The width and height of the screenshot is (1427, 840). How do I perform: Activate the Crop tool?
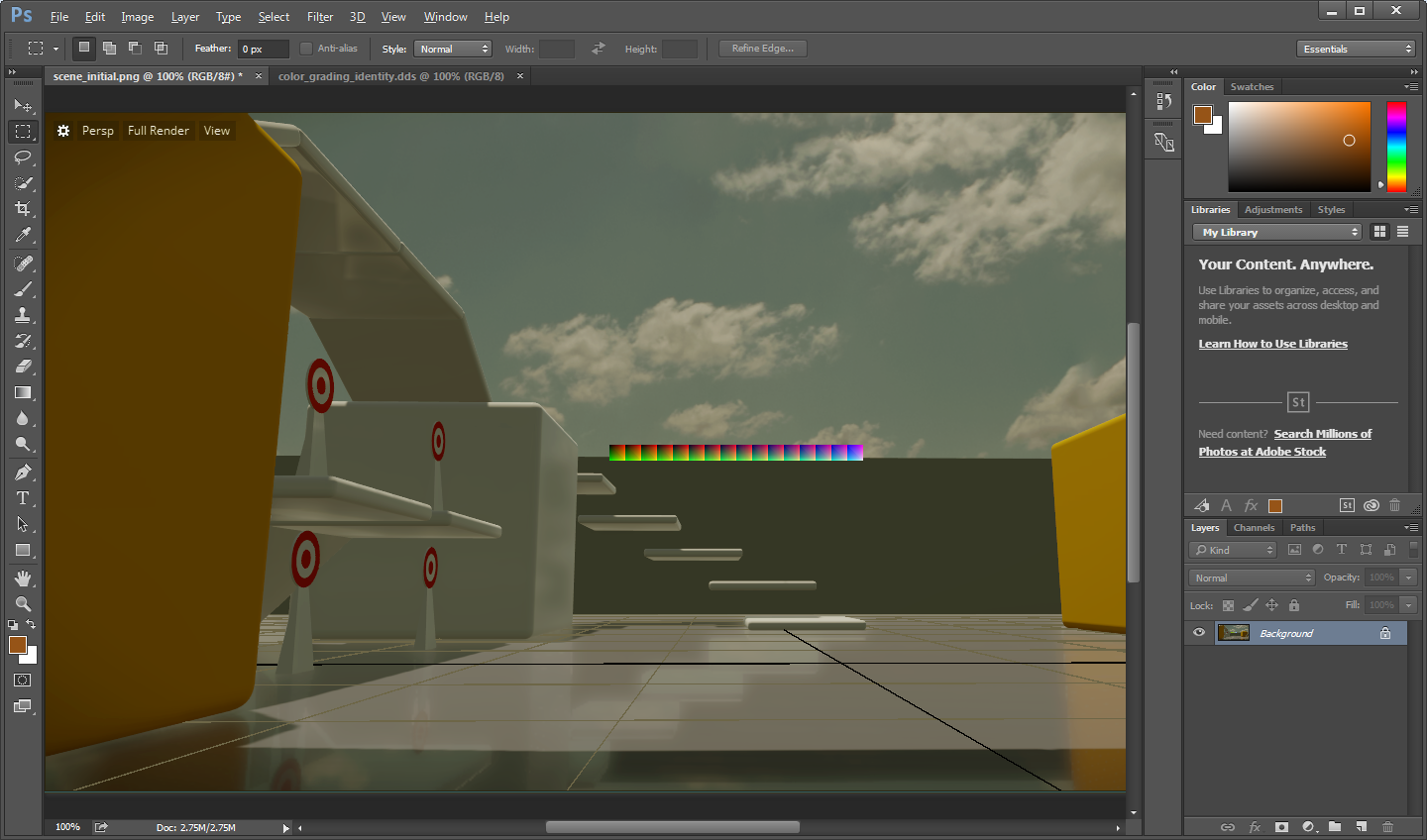pos(23,209)
